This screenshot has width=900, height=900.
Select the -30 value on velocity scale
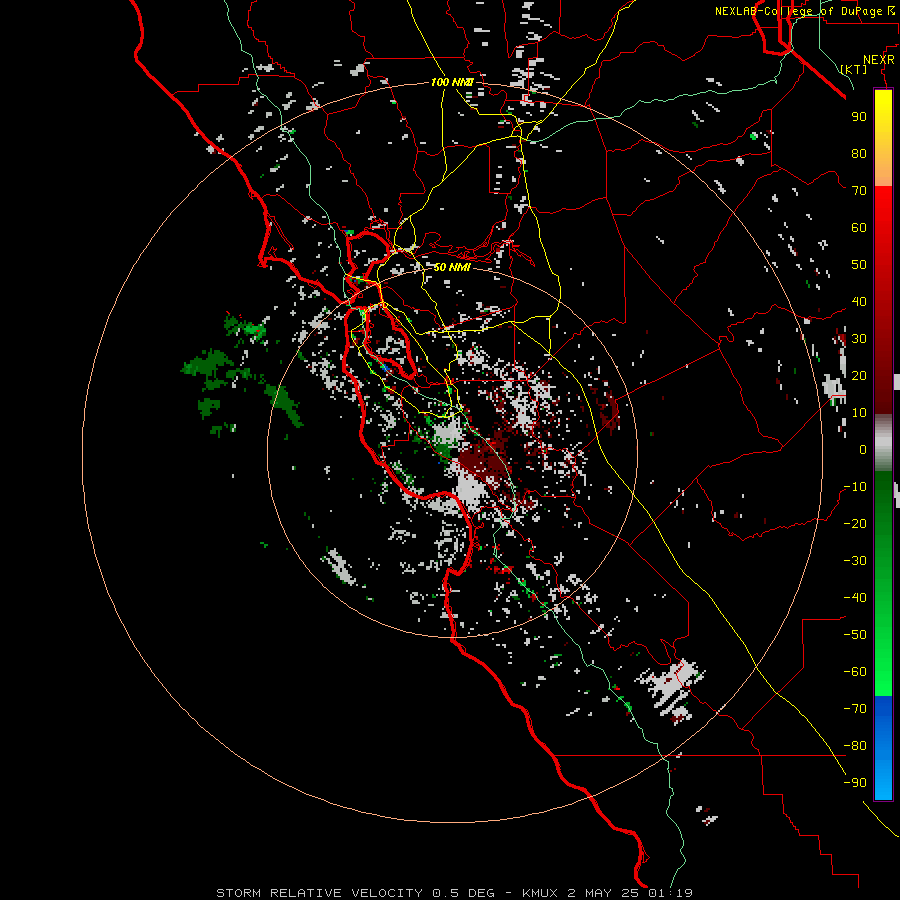(x=855, y=561)
